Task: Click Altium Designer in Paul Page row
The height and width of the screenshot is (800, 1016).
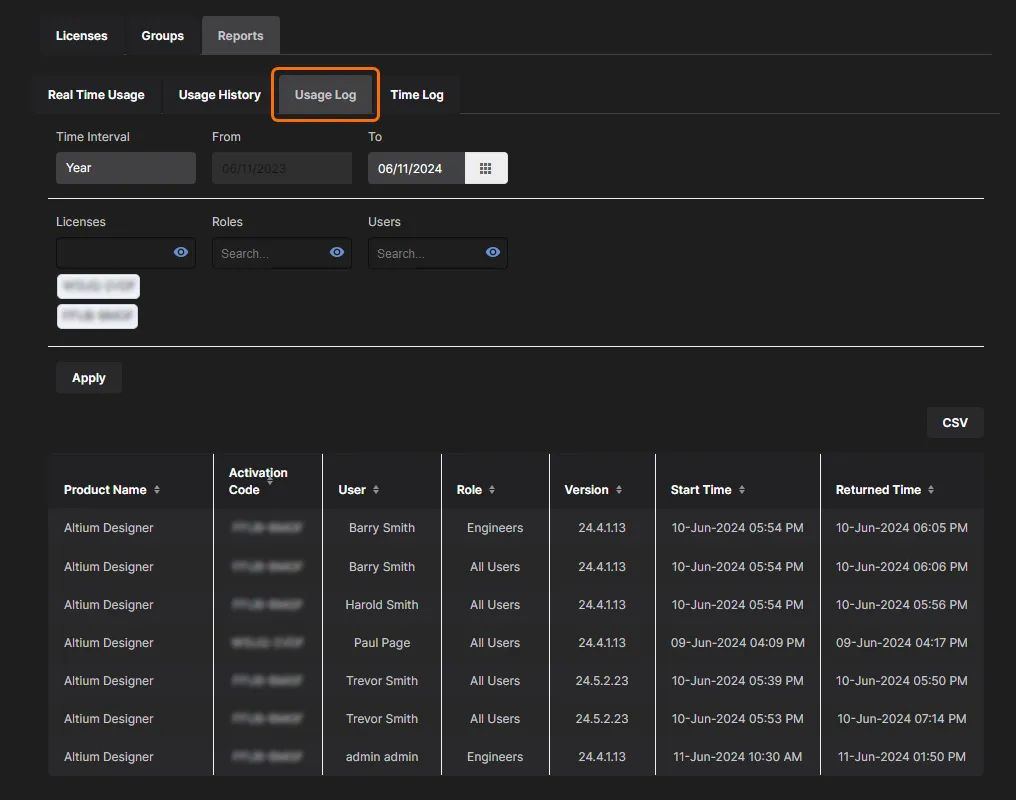Action: click(109, 643)
